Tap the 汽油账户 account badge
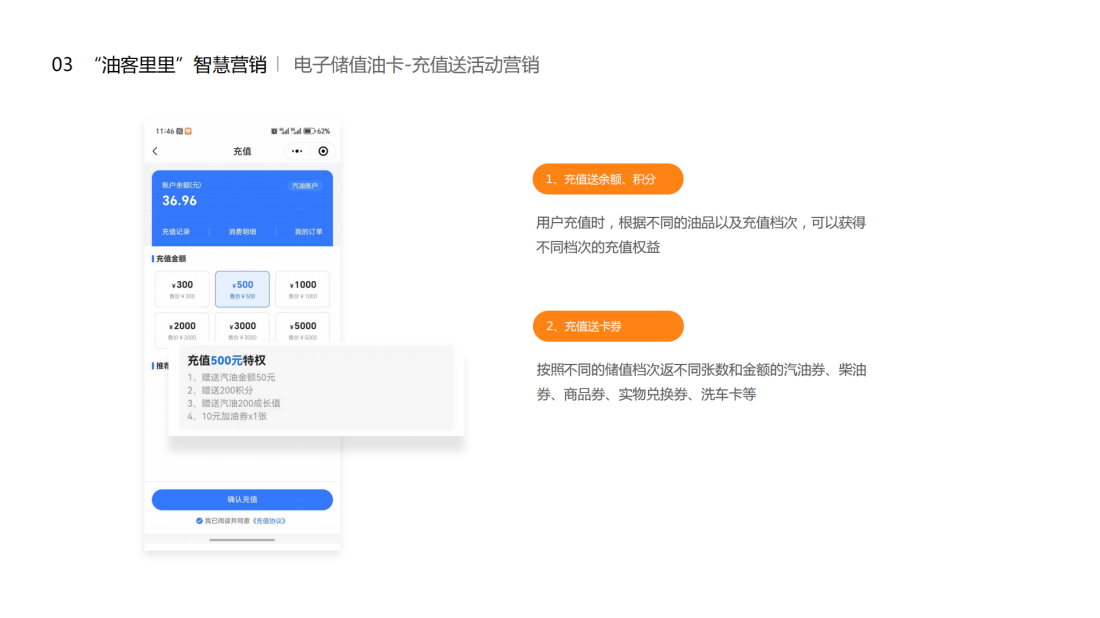Viewport: 1100px width, 618px height. click(304, 185)
